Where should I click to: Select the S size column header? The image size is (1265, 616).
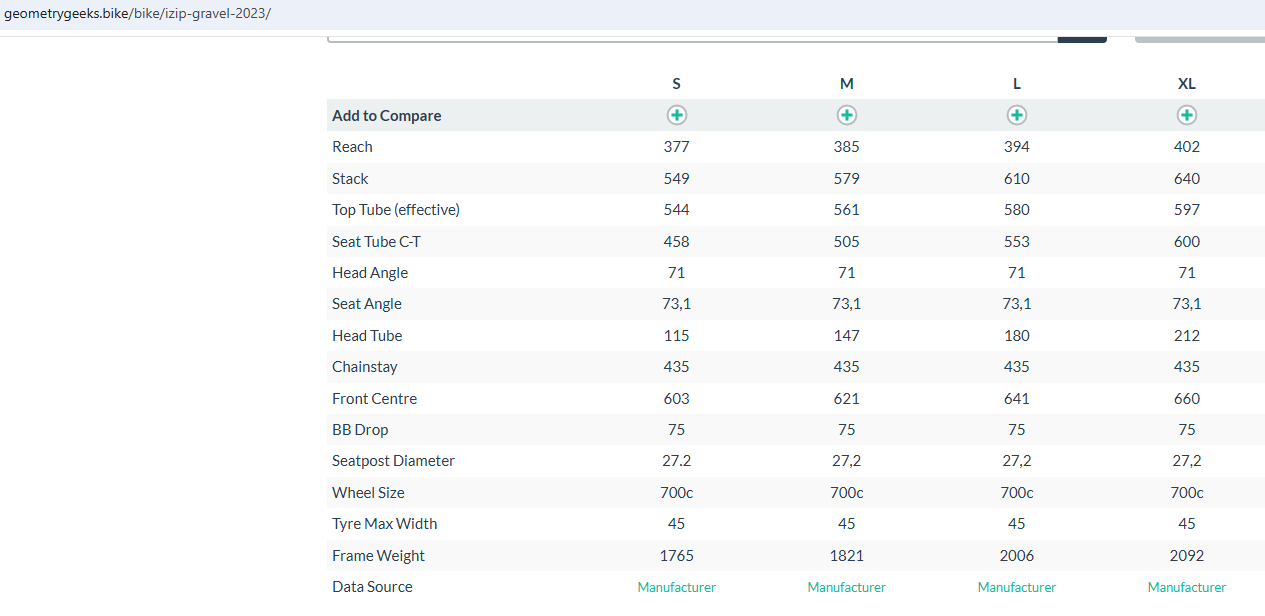(677, 84)
